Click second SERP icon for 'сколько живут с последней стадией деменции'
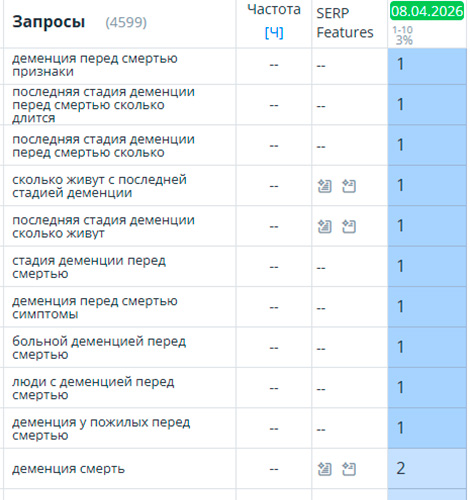 coord(349,186)
